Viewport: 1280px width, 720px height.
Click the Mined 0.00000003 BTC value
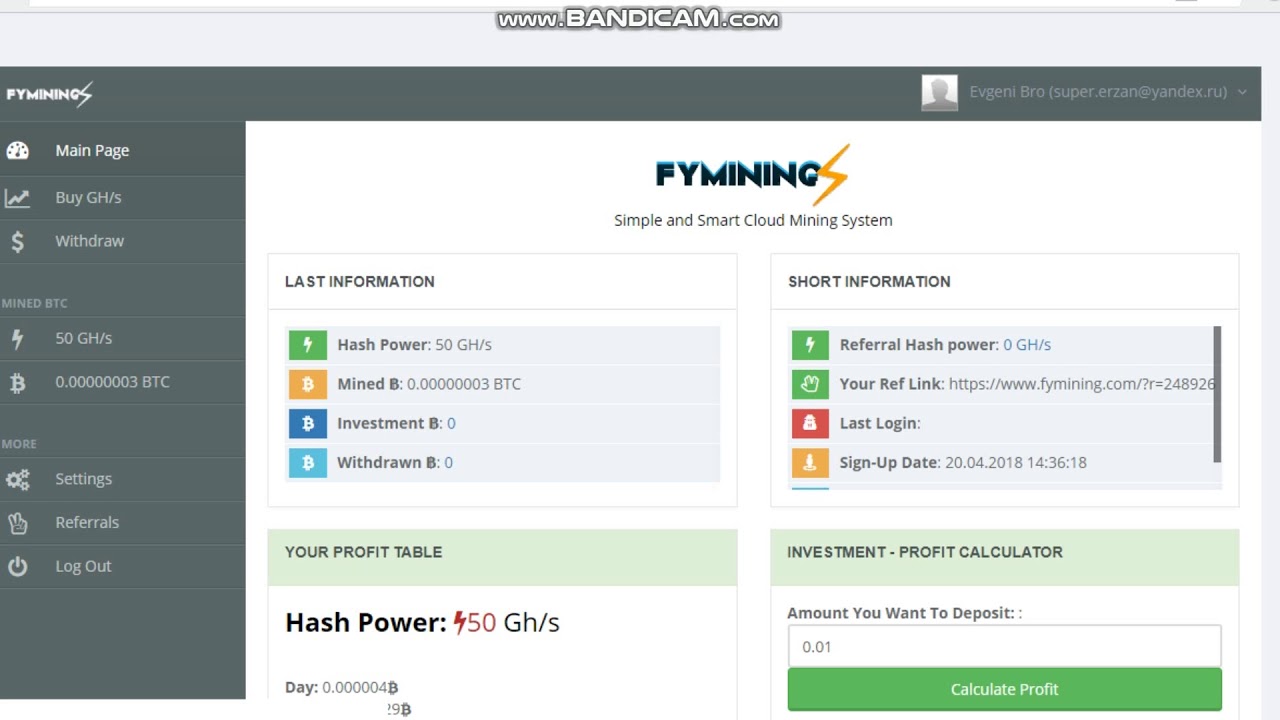click(x=464, y=384)
